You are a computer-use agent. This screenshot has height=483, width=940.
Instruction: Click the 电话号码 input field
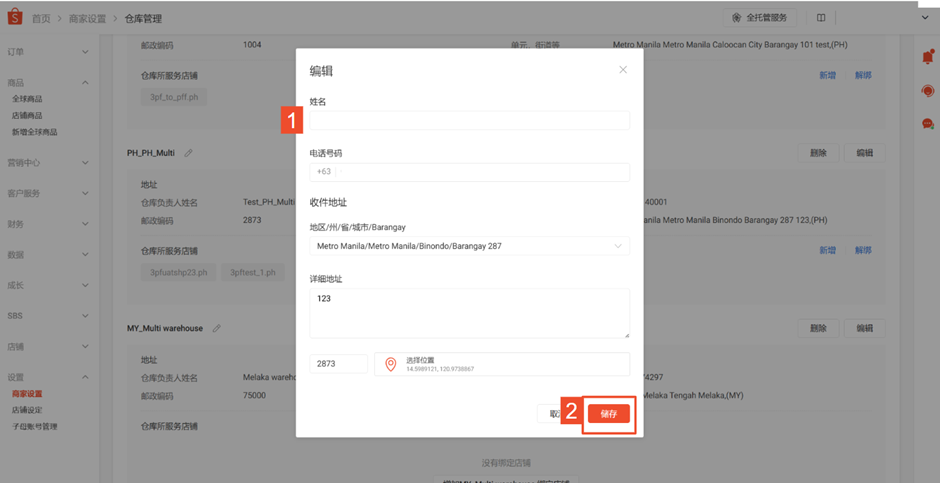[x=469, y=172]
